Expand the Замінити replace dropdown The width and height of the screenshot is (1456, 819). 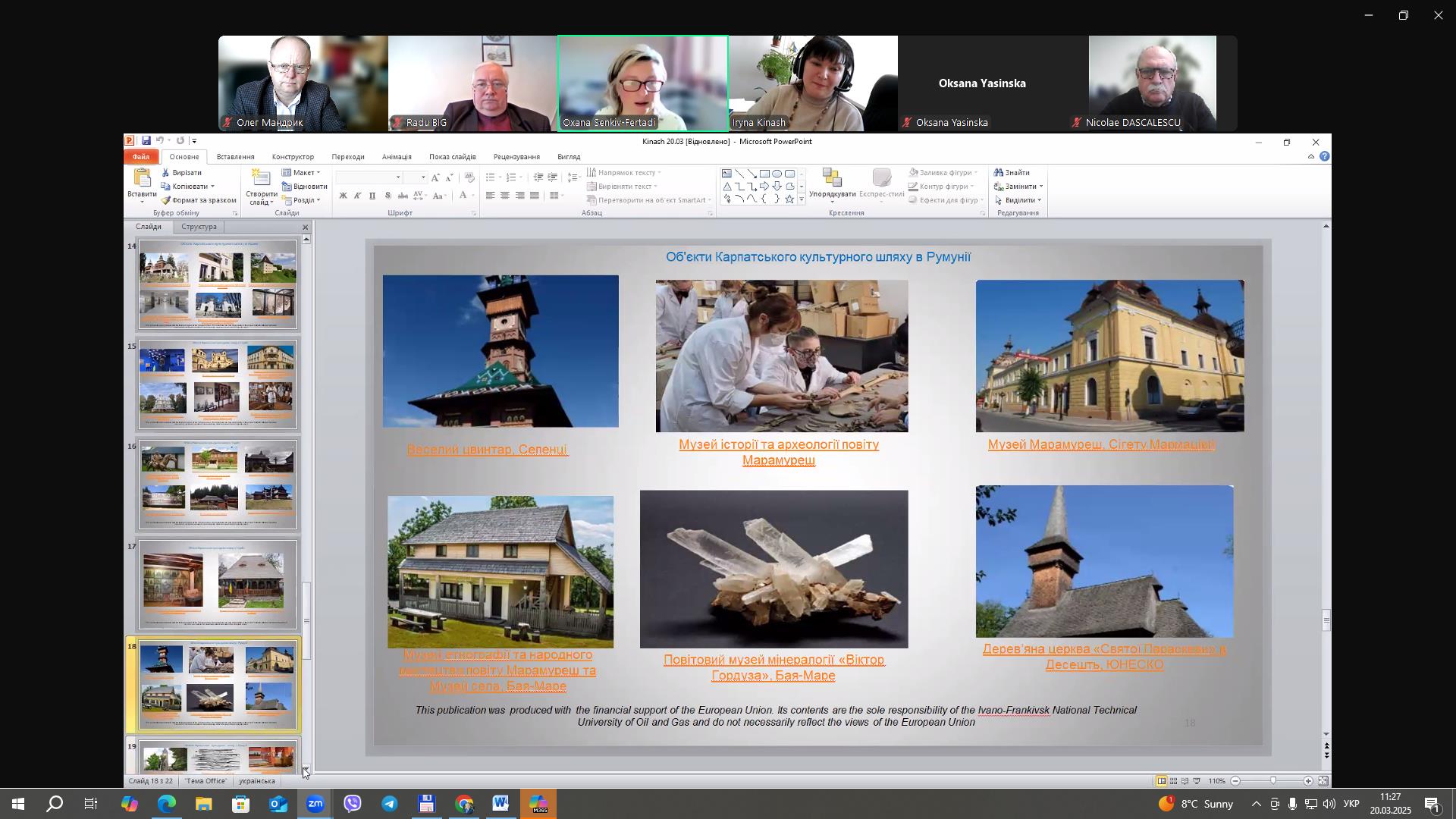coord(1041,187)
